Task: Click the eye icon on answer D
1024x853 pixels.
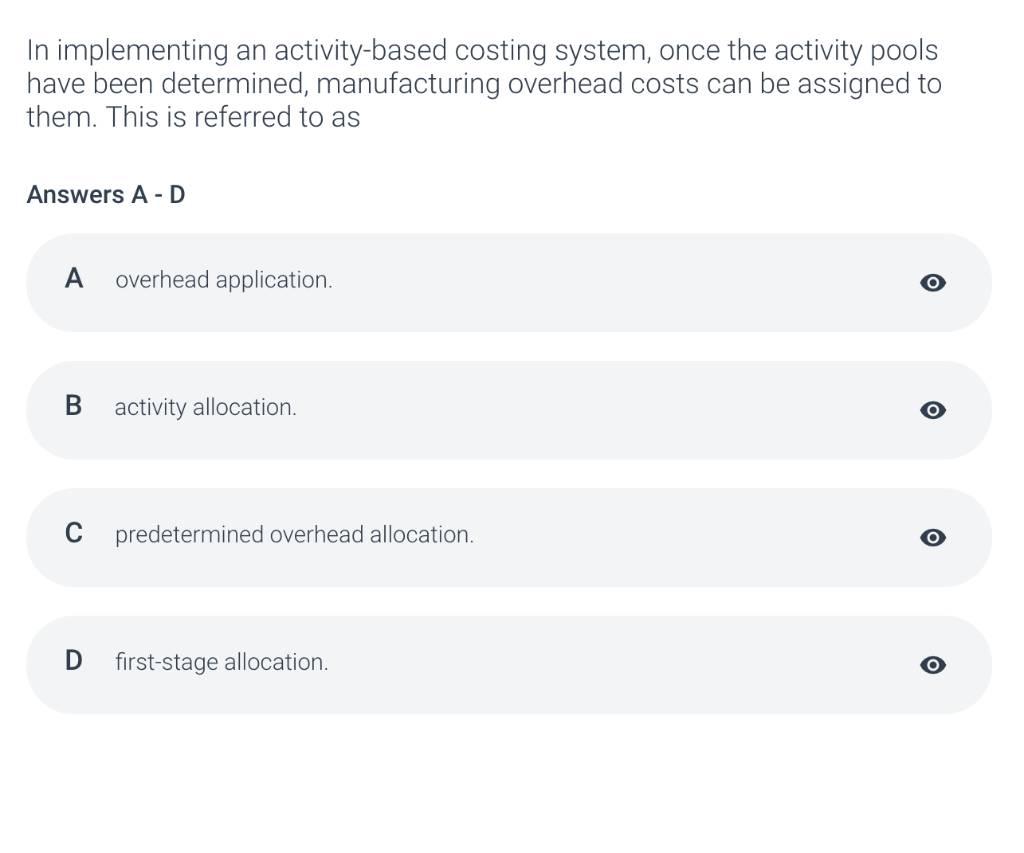Action: click(932, 665)
